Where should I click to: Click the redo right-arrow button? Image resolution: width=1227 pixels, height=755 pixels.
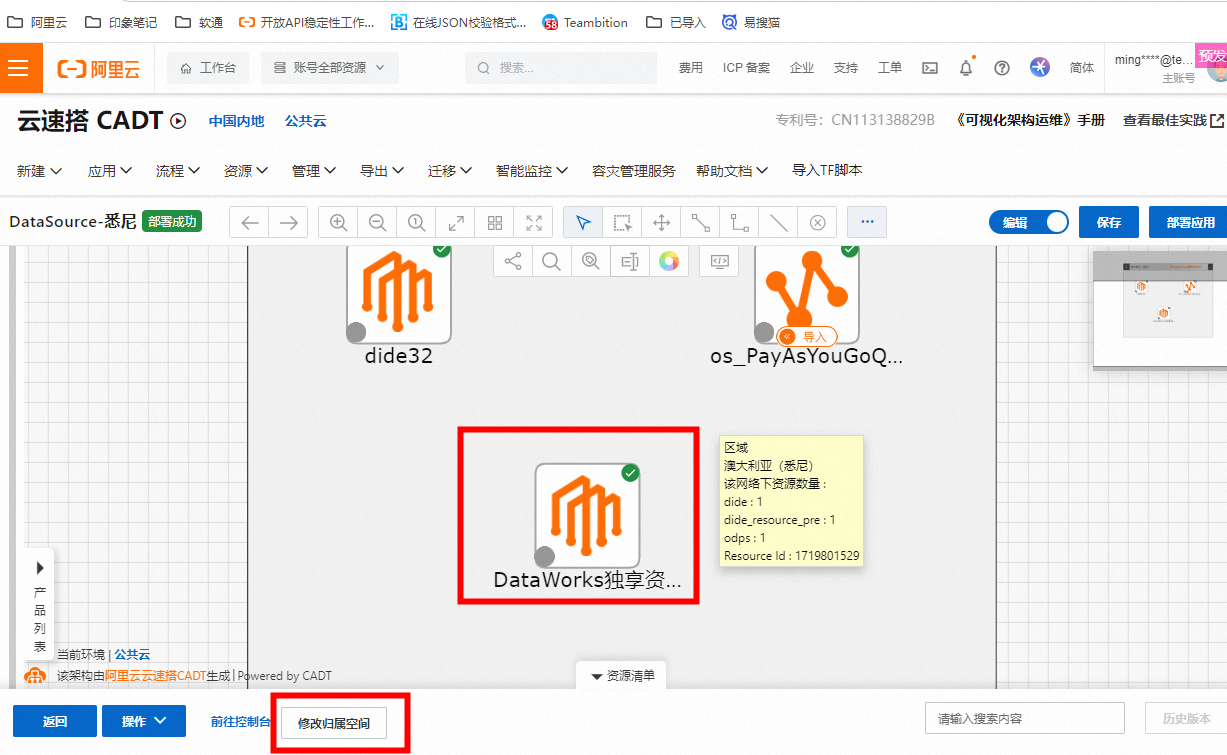[288, 222]
